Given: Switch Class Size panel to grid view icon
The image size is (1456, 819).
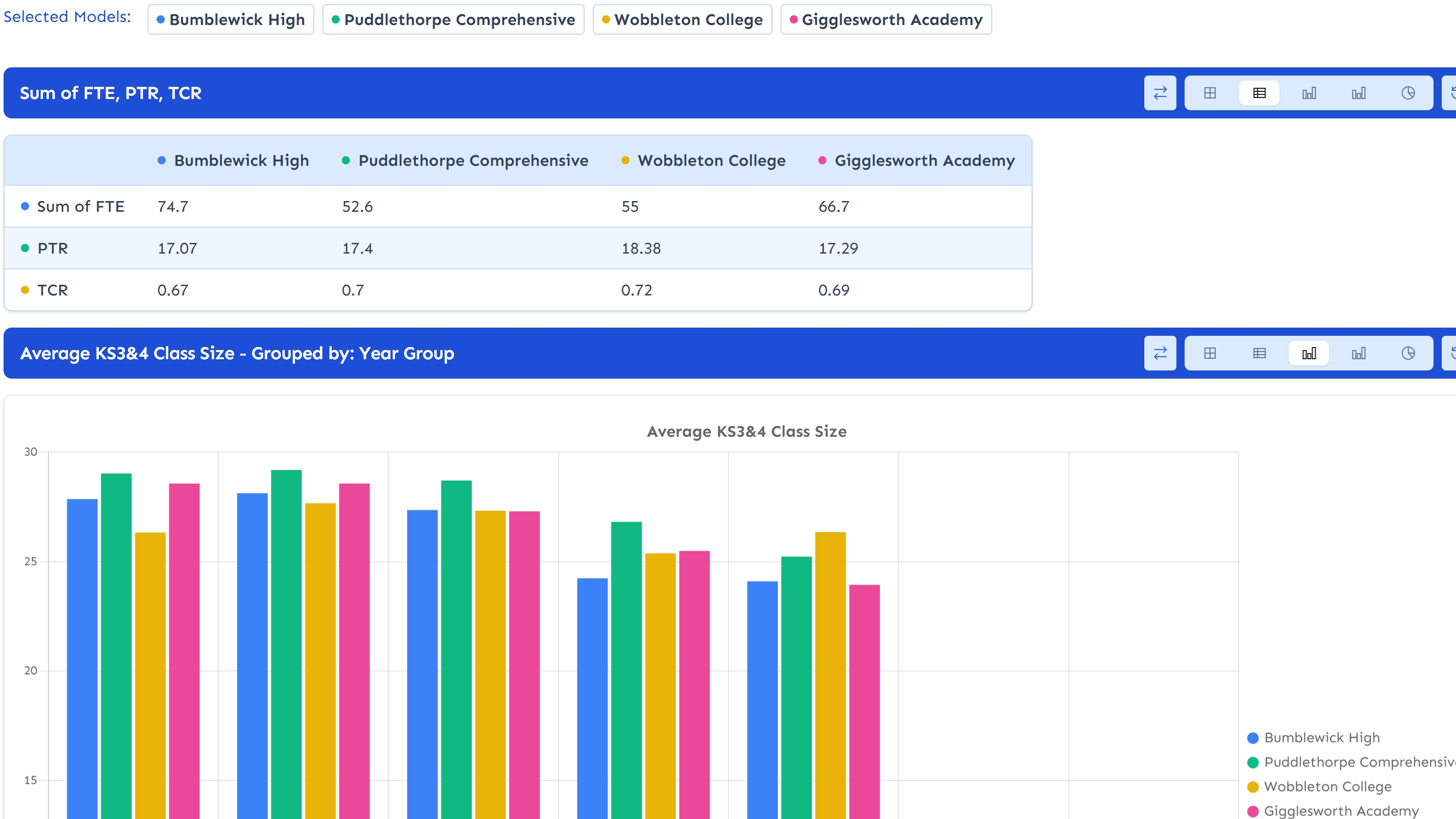Looking at the screenshot, I should [x=1210, y=353].
